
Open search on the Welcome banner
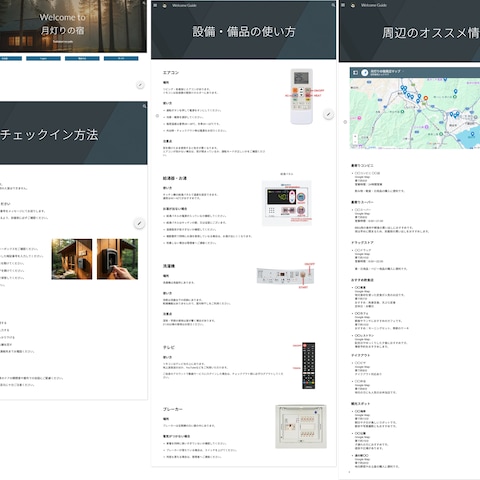[x=144, y=3]
